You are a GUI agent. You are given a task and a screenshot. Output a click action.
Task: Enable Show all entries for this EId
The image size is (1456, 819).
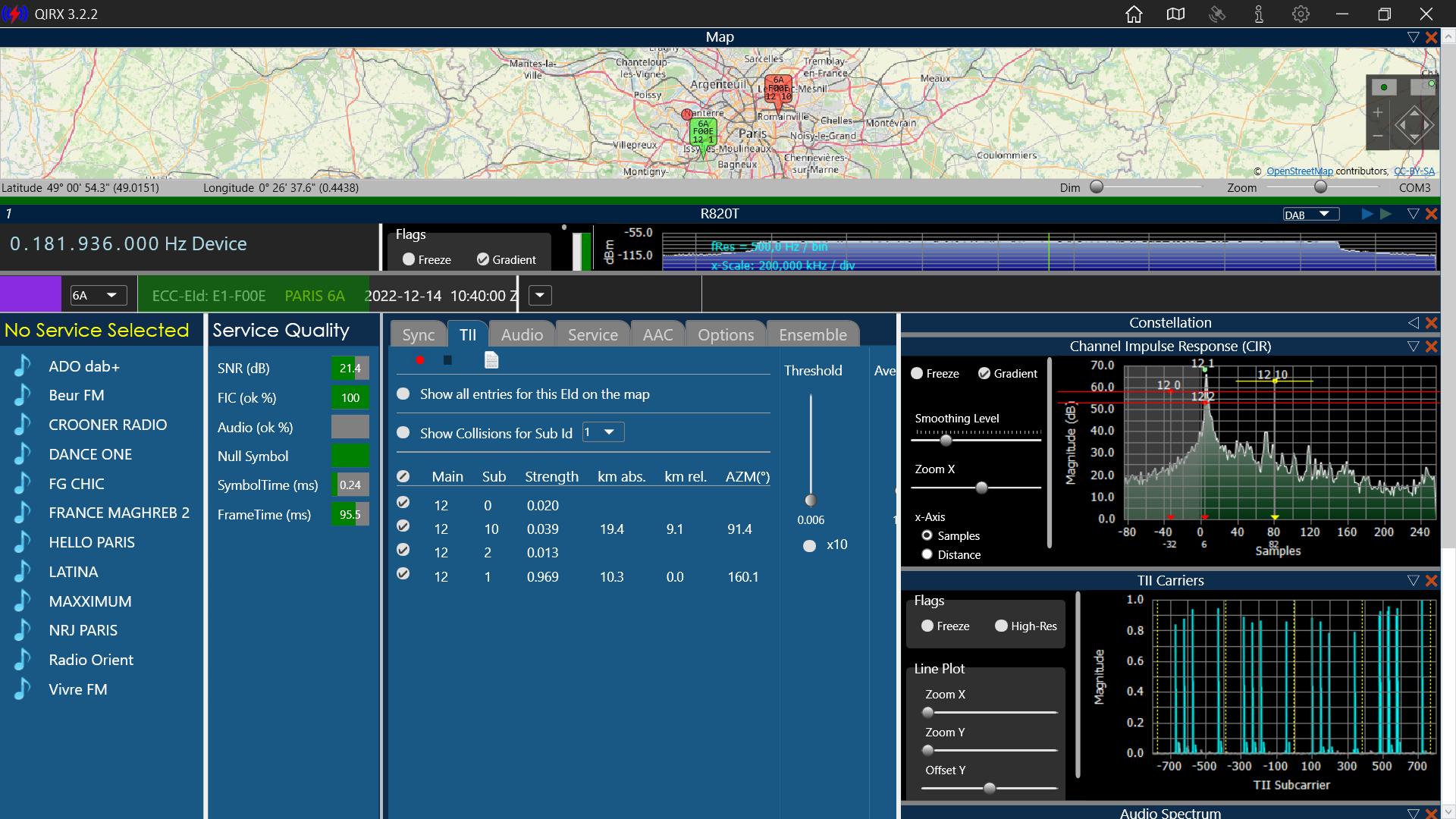pyautogui.click(x=403, y=394)
